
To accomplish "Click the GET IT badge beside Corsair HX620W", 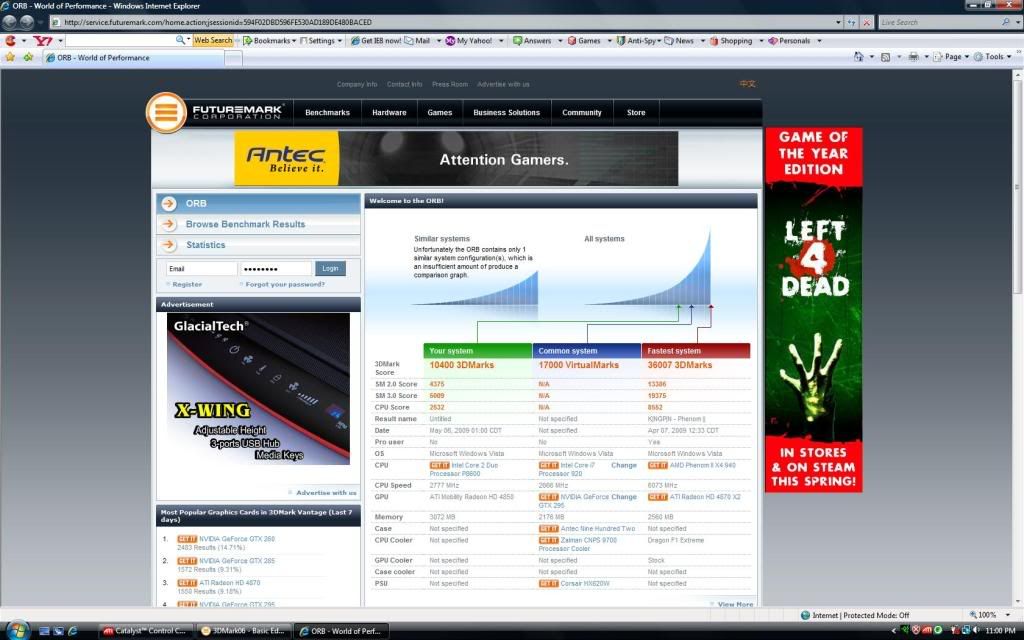I will [x=549, y=583].
